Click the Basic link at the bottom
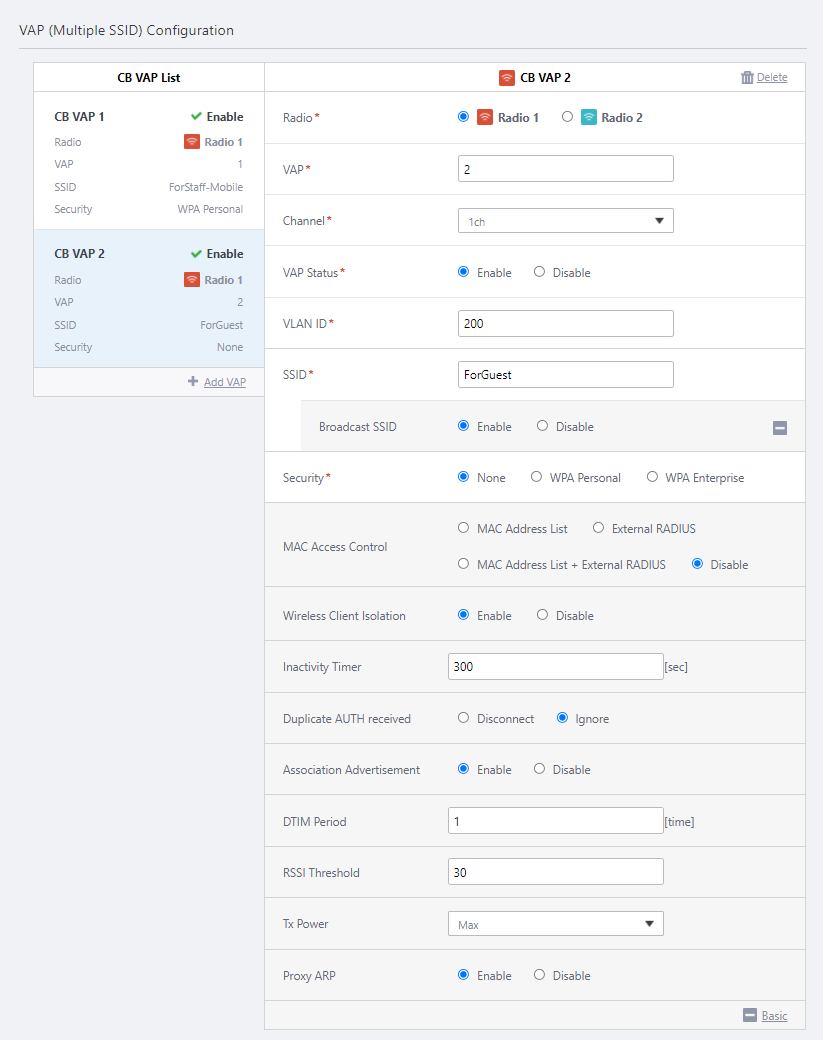Image resolution: width=823 pixels, height=1040 pixels. [774, 1015]
